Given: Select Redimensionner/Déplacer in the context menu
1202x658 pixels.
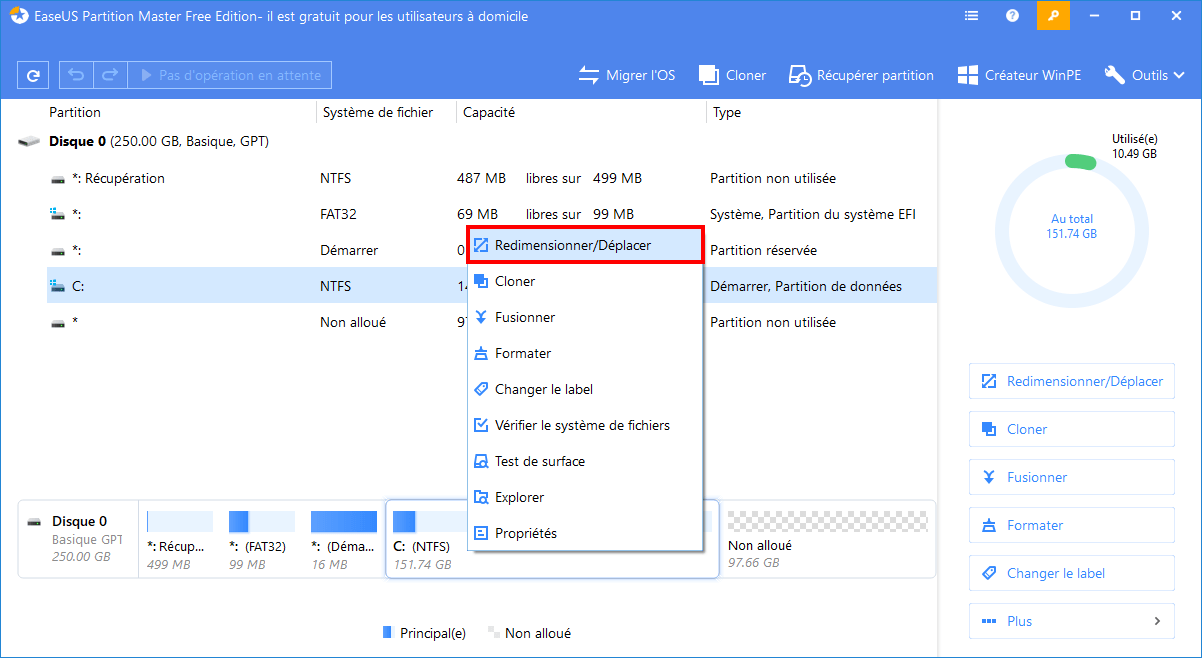Looking at the screenshot, I should tap(585, 245).
